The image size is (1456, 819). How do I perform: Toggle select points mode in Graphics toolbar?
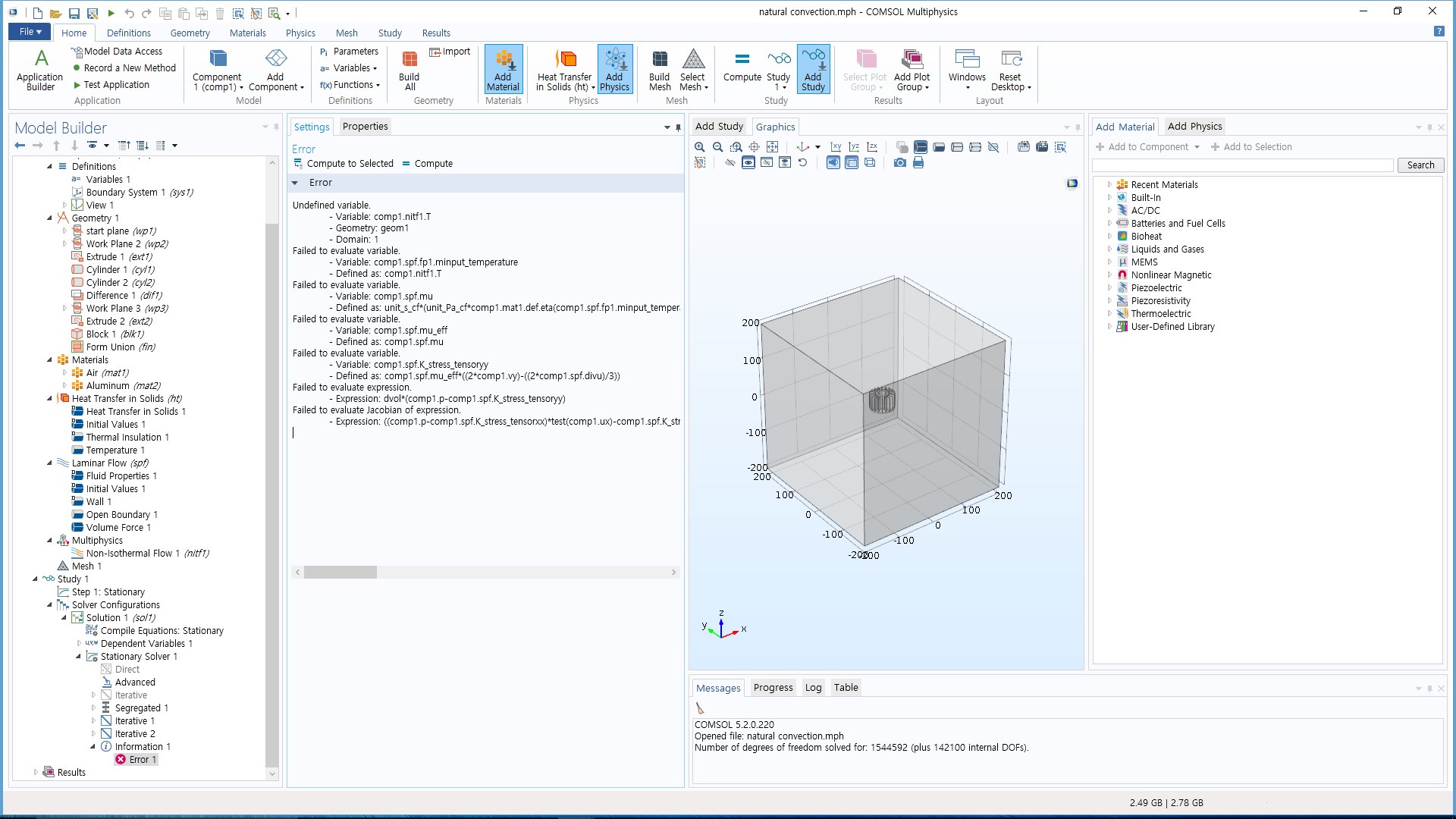point(975,147)
